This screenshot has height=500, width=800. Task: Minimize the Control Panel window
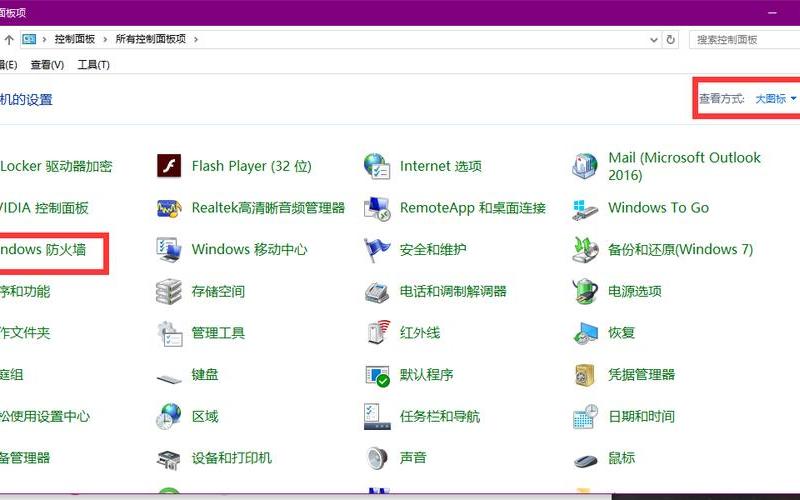[772, 12]
